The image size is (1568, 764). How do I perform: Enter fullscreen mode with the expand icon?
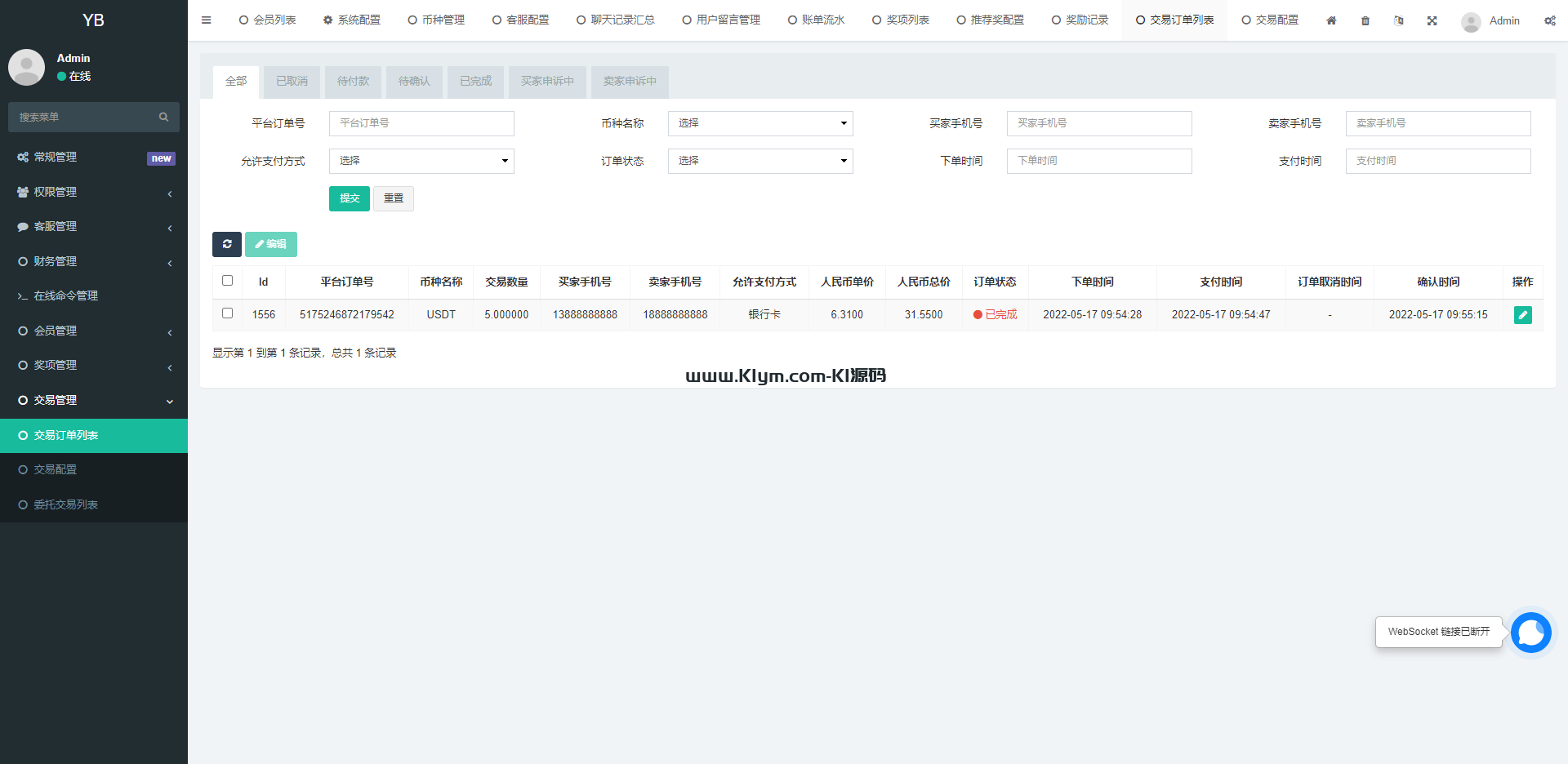click(1432, 20)
